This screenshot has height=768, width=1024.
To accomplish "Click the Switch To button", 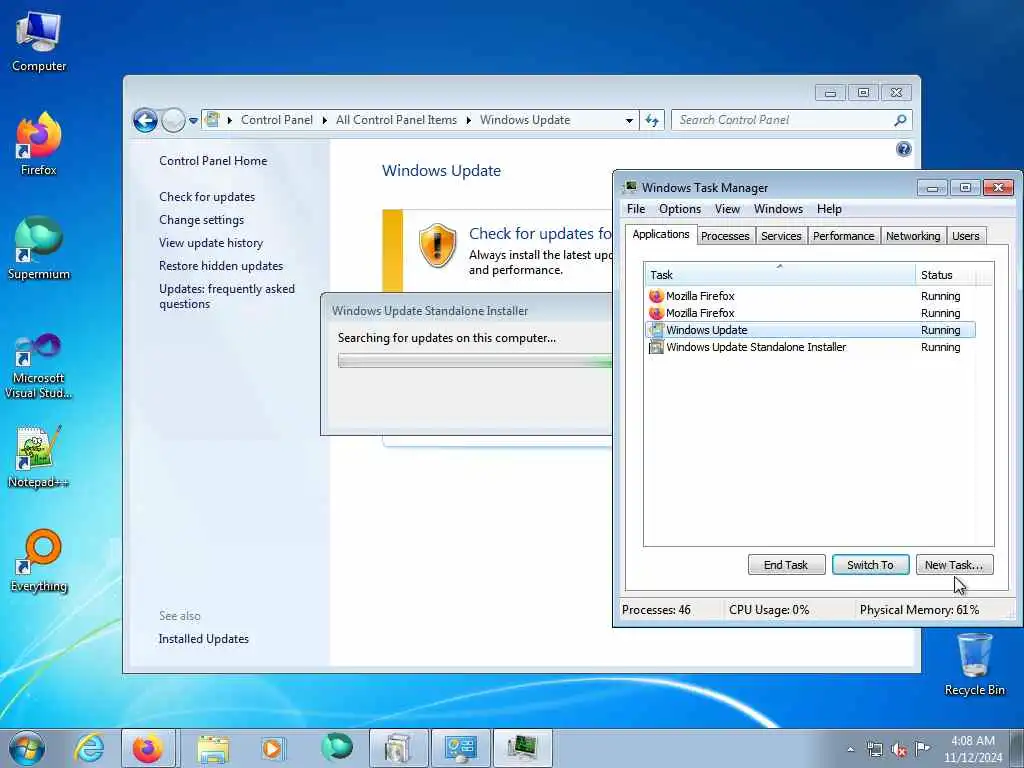I will click(870, 565).
